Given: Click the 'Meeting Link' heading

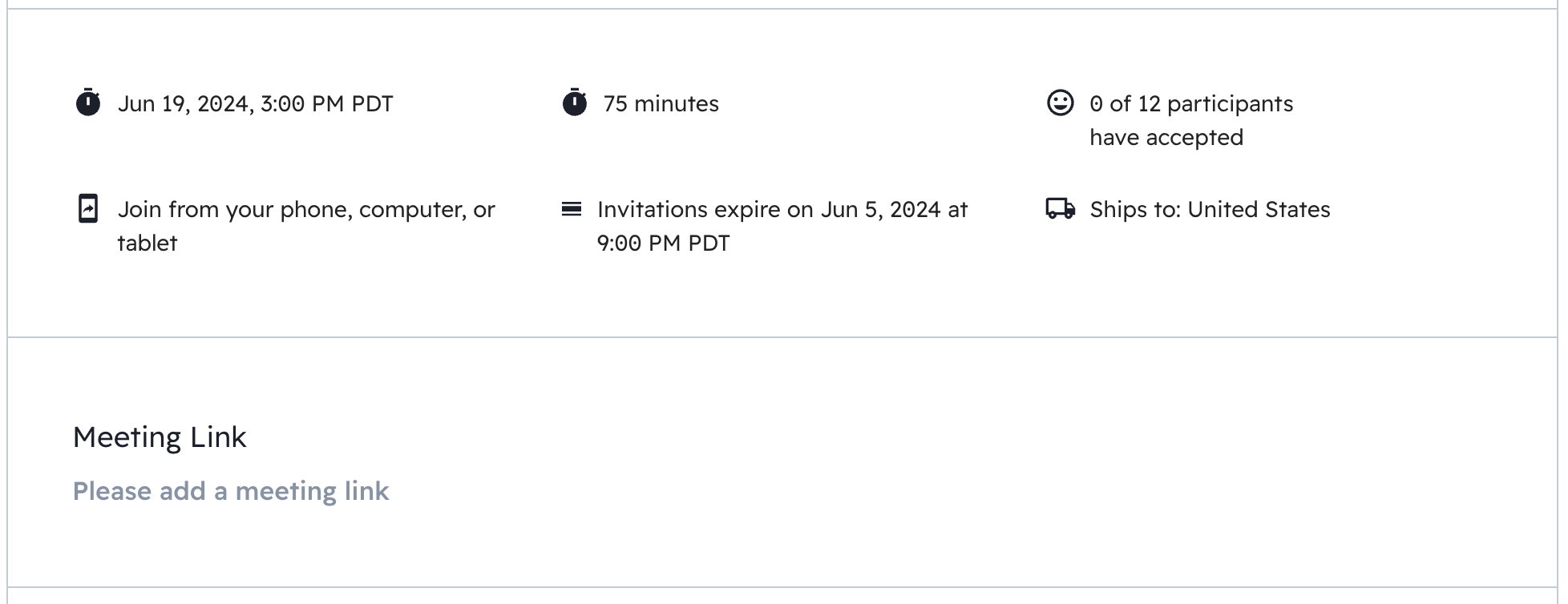Looking at the screenshot, I should 160,437.
